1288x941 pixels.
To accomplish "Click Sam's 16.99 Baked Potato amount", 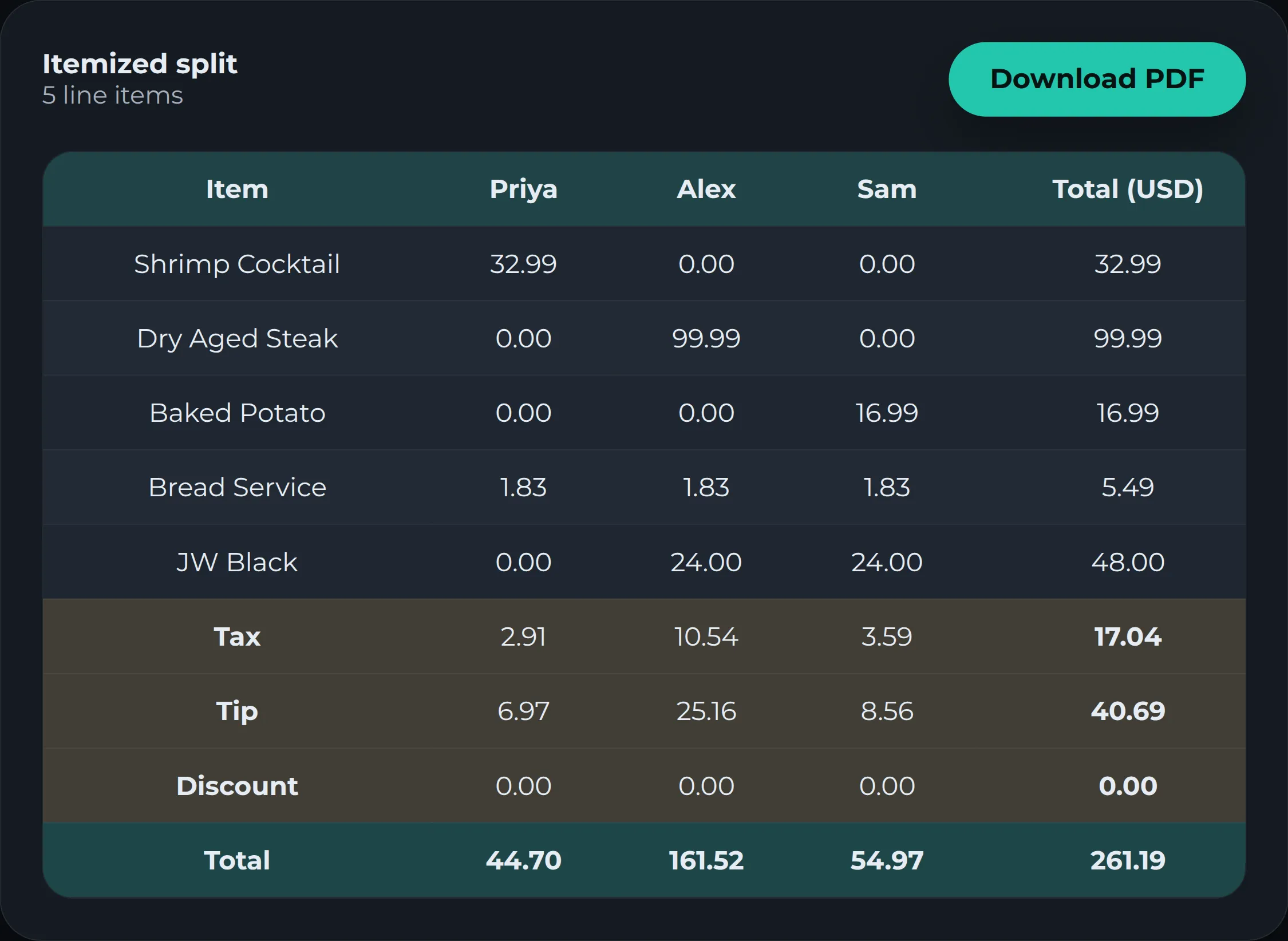I will pyautogui.click(x=887, y=413).
